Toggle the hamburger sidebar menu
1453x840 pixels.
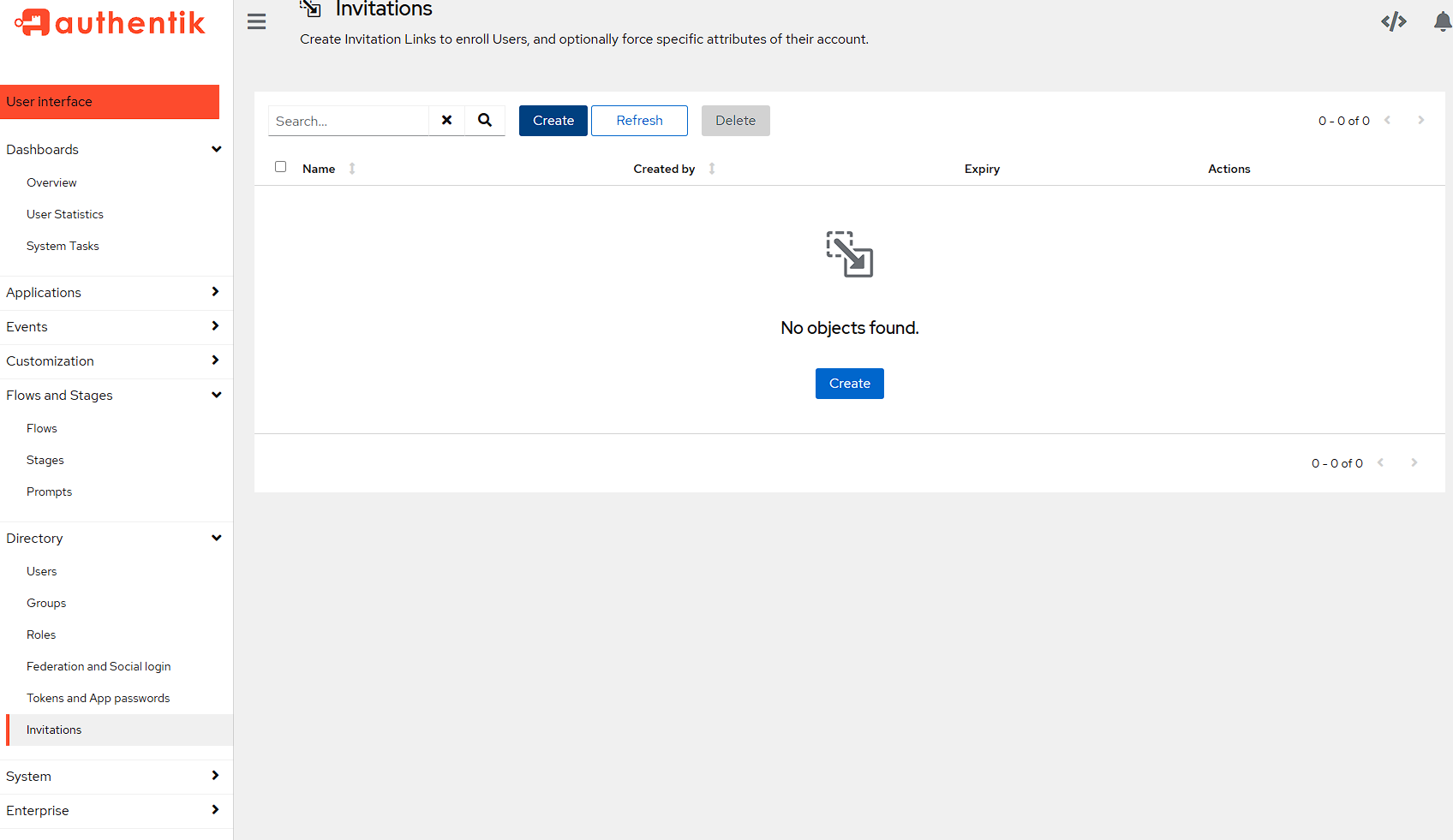click(256, 21)
